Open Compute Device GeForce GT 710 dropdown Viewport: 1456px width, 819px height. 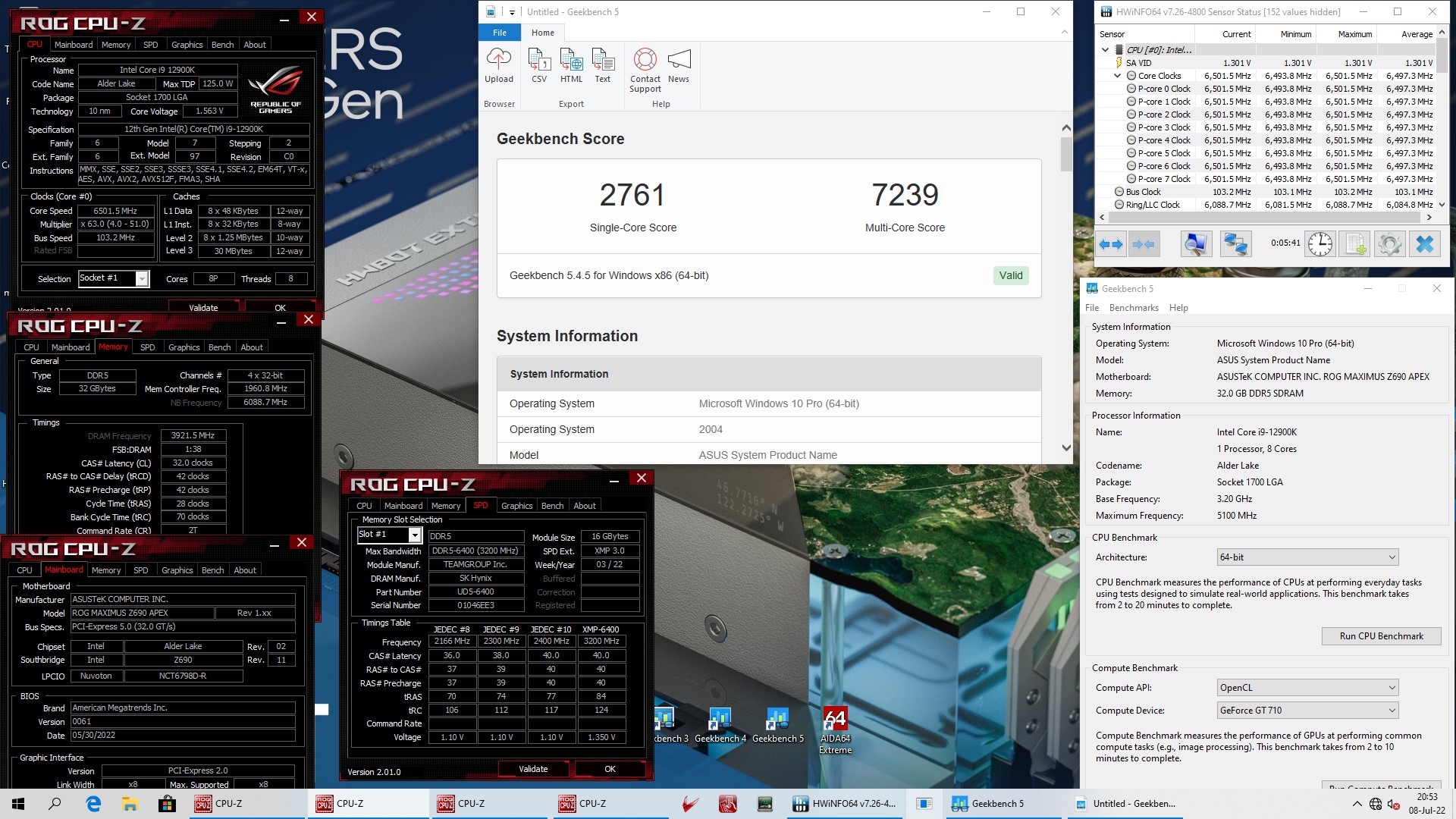[1307, 711]
